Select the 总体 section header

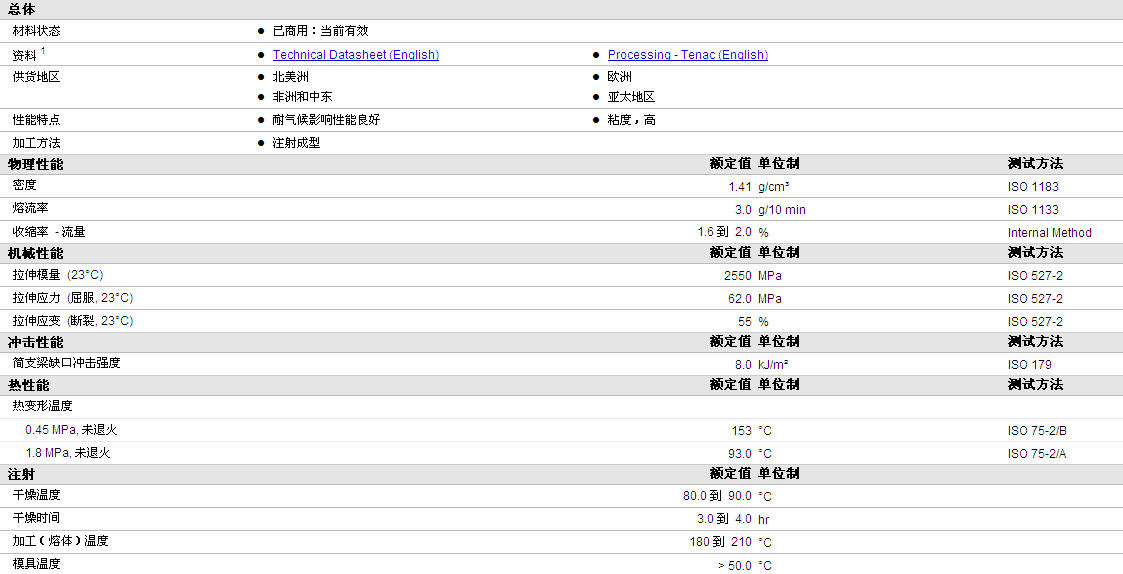click(x=21, y=9)
